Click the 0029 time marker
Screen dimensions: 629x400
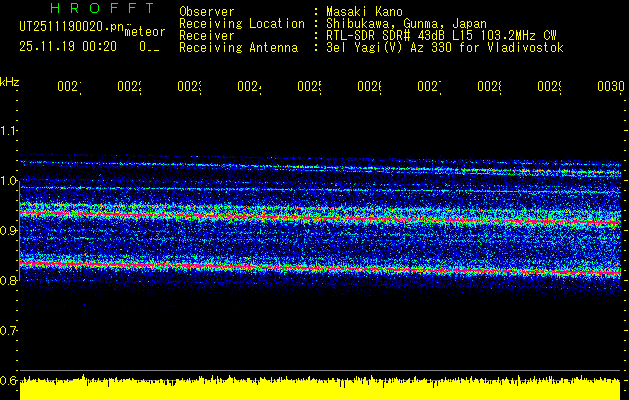pos(549,86)
